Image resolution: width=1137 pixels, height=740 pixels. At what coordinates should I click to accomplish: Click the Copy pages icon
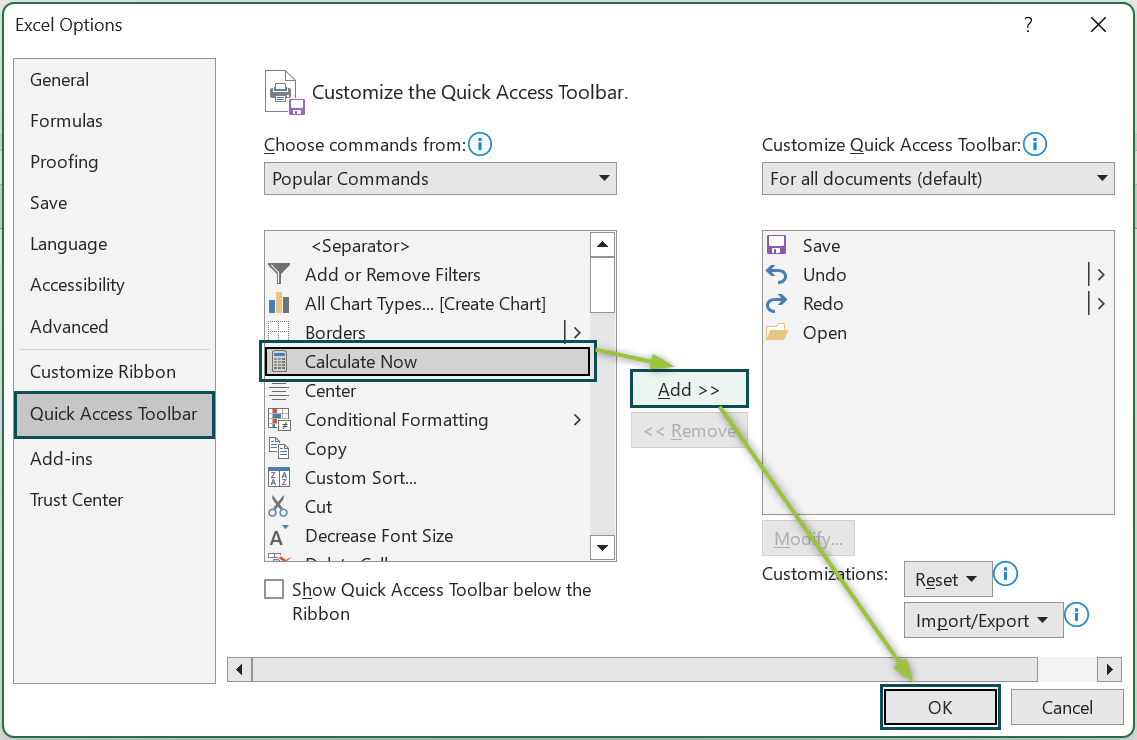[278, 448]
